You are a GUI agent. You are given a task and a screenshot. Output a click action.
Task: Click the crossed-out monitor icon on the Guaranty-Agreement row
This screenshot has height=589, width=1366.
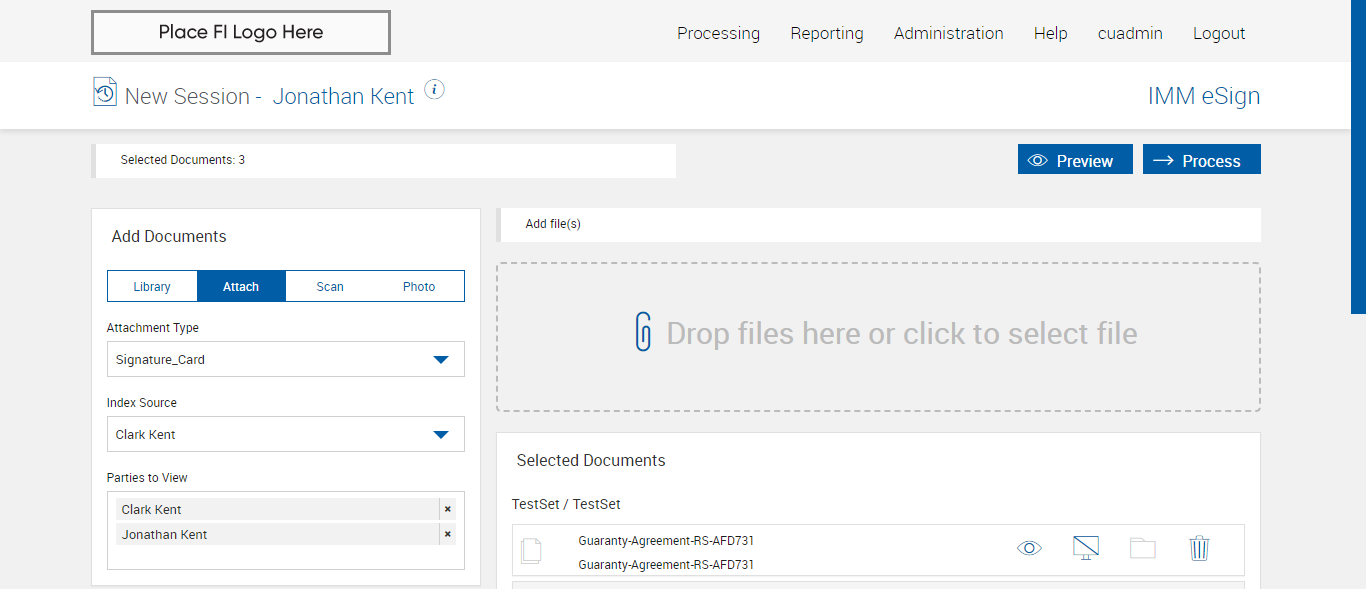click(x=1085, y=548)
